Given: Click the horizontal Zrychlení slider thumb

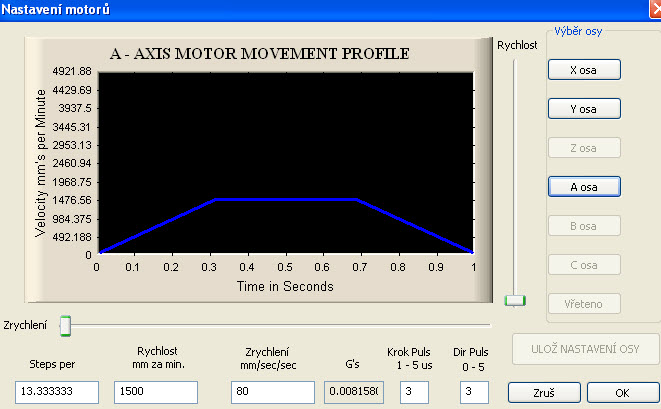Looking at the screenshot, I should (x=65, y=325).
